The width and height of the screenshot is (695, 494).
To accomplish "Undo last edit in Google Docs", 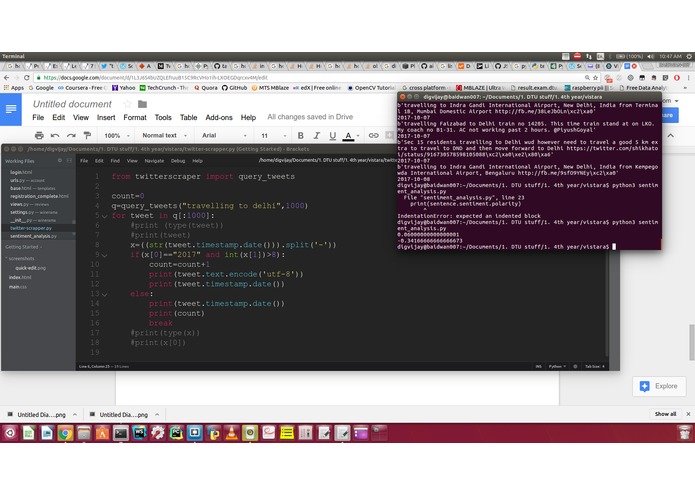I will click(55, 135).
